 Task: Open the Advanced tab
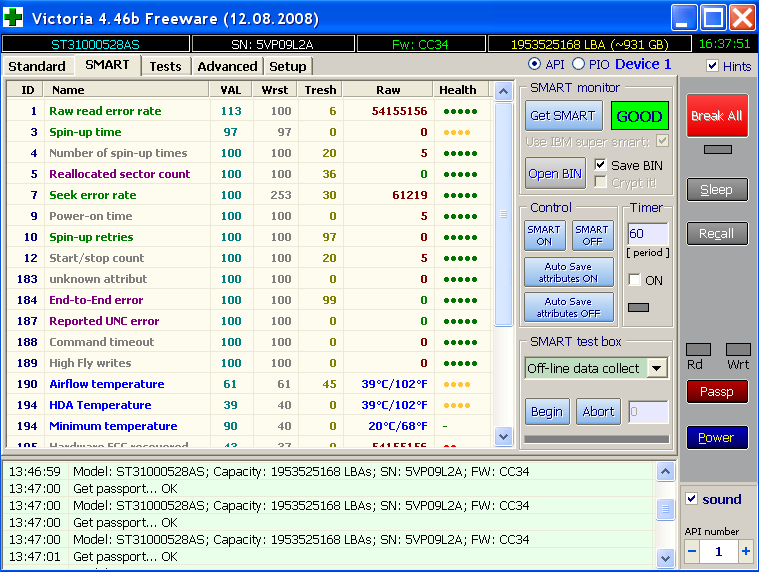tap(227, 66)
